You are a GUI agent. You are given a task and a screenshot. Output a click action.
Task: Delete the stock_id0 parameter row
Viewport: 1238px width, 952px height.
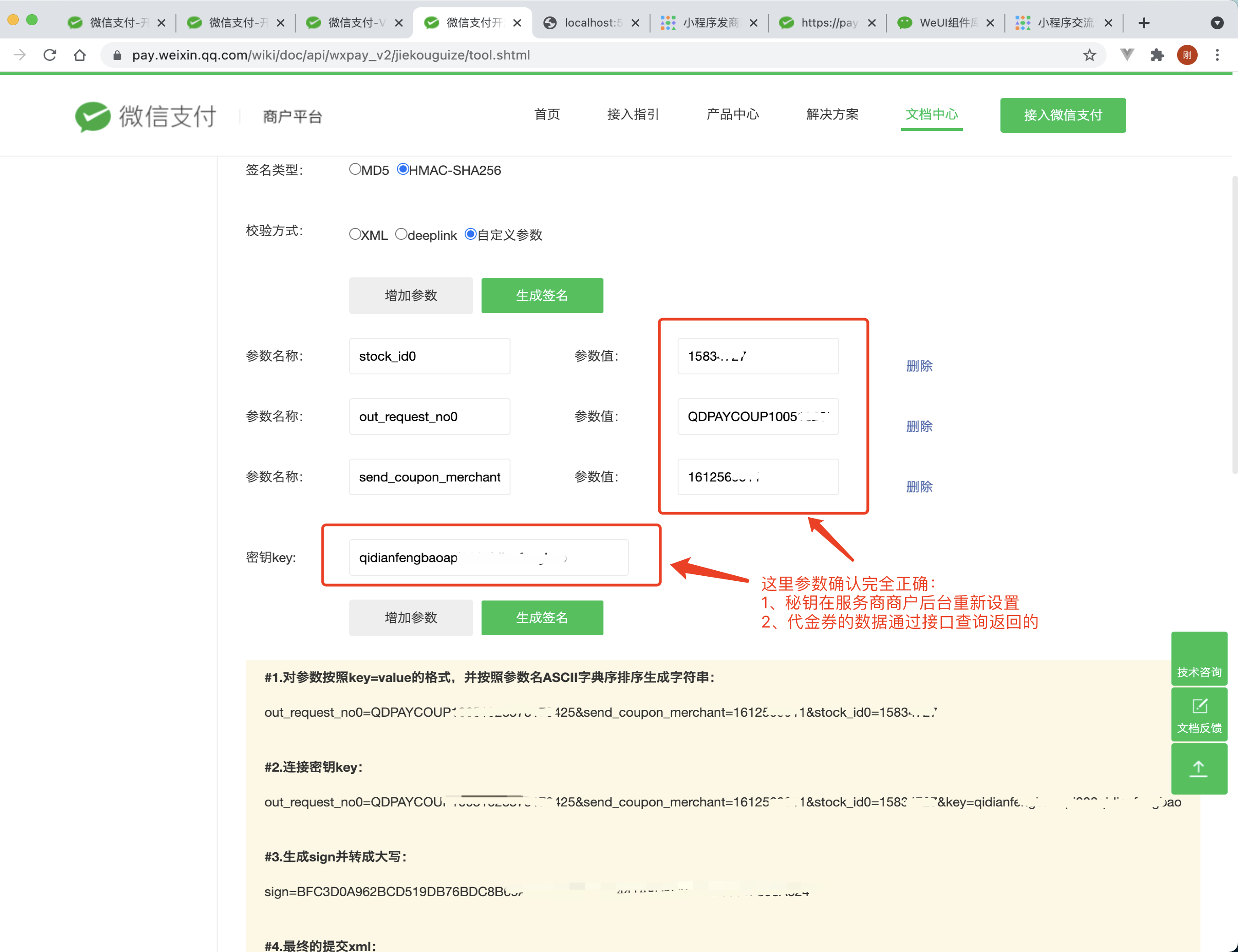click(x=918, y=366)
